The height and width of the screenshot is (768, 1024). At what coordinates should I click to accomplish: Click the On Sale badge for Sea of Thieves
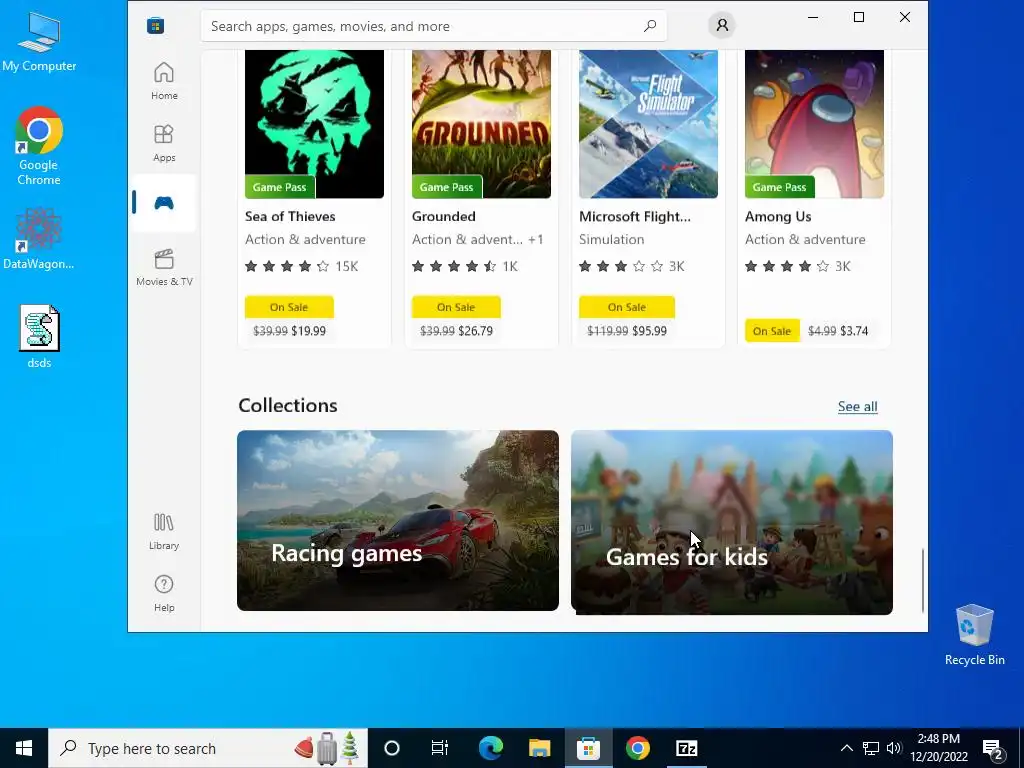[289, 307]
